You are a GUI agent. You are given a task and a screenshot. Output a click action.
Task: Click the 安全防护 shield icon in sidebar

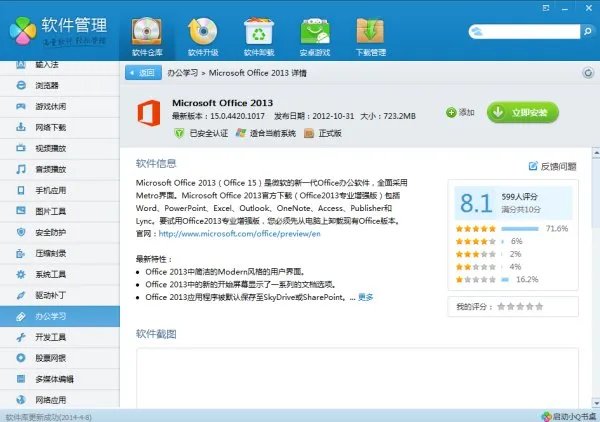click(x=21, y=232)
